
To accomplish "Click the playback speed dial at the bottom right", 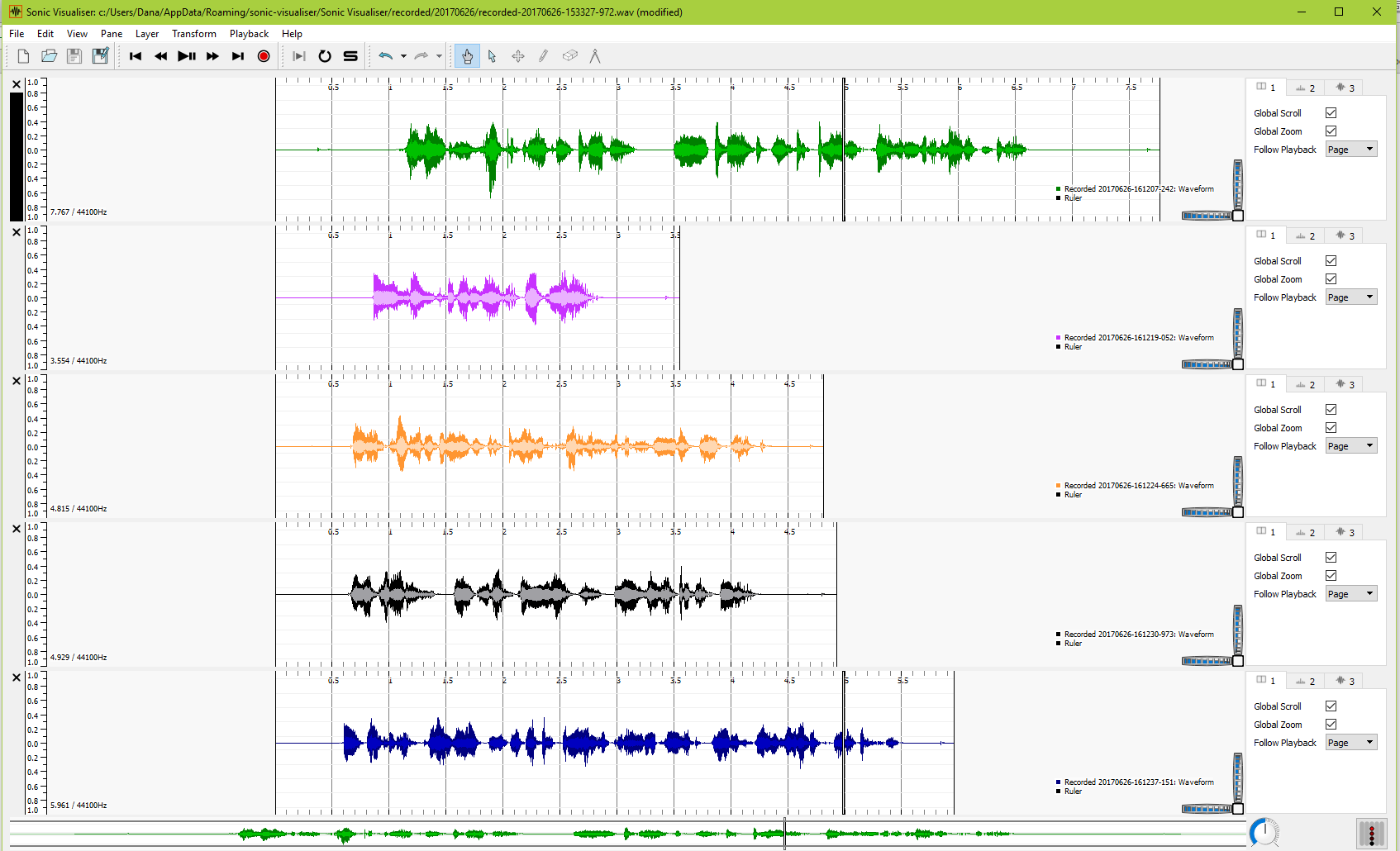I will pos(1264,833).
